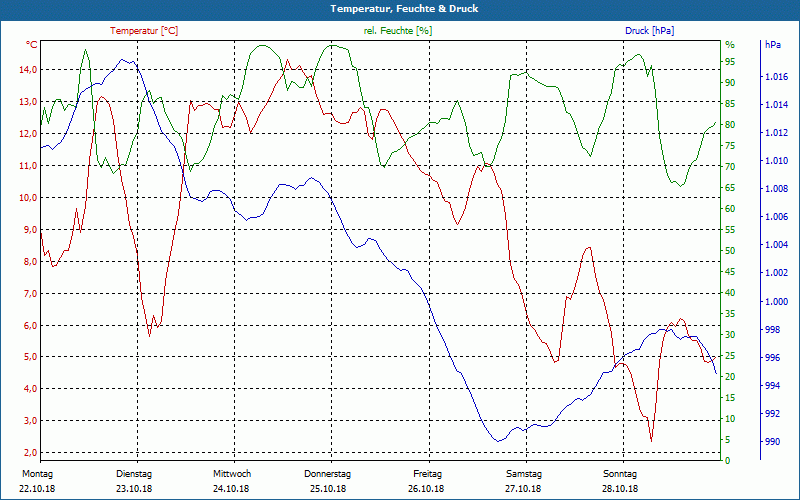The width and height of the screenshot is (800, 500).
Task: Click the '1.008' pressure axis value
Action: tap(777, 189)
